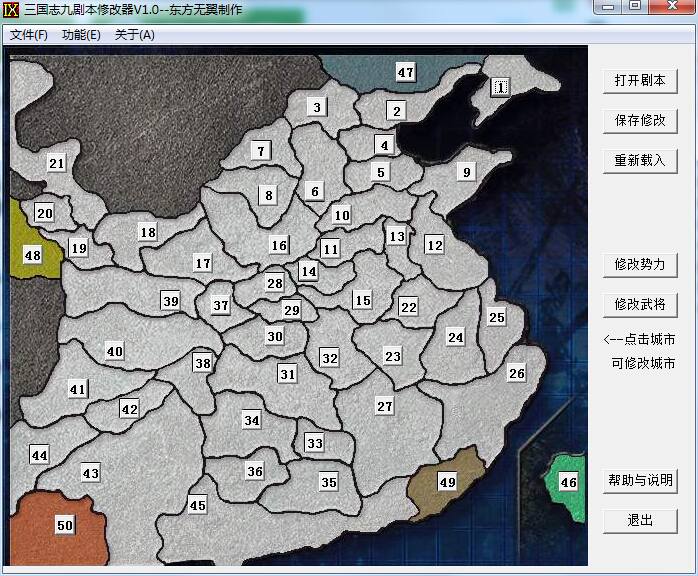Select city 2 on the map
This screenshot has height=576, width=698.
(x=396, y=111)
